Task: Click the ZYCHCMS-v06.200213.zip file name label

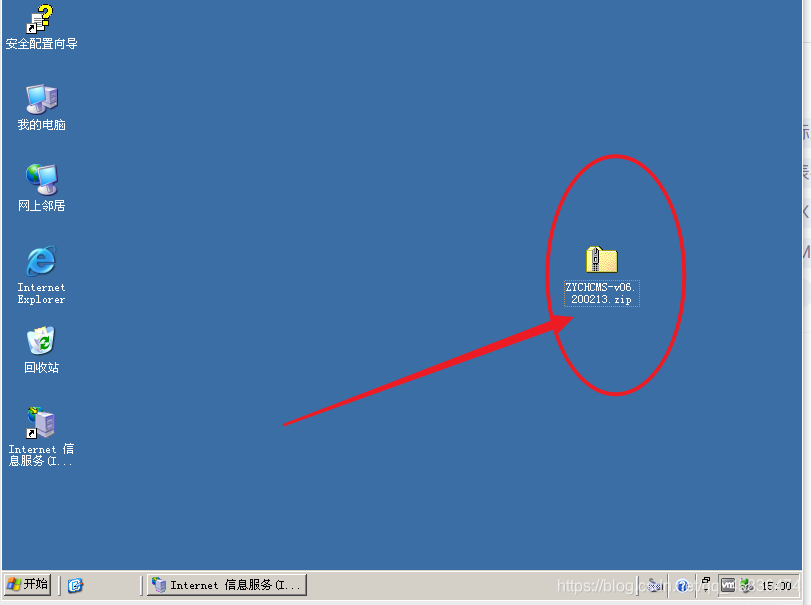Action: (x=602, y=293)
